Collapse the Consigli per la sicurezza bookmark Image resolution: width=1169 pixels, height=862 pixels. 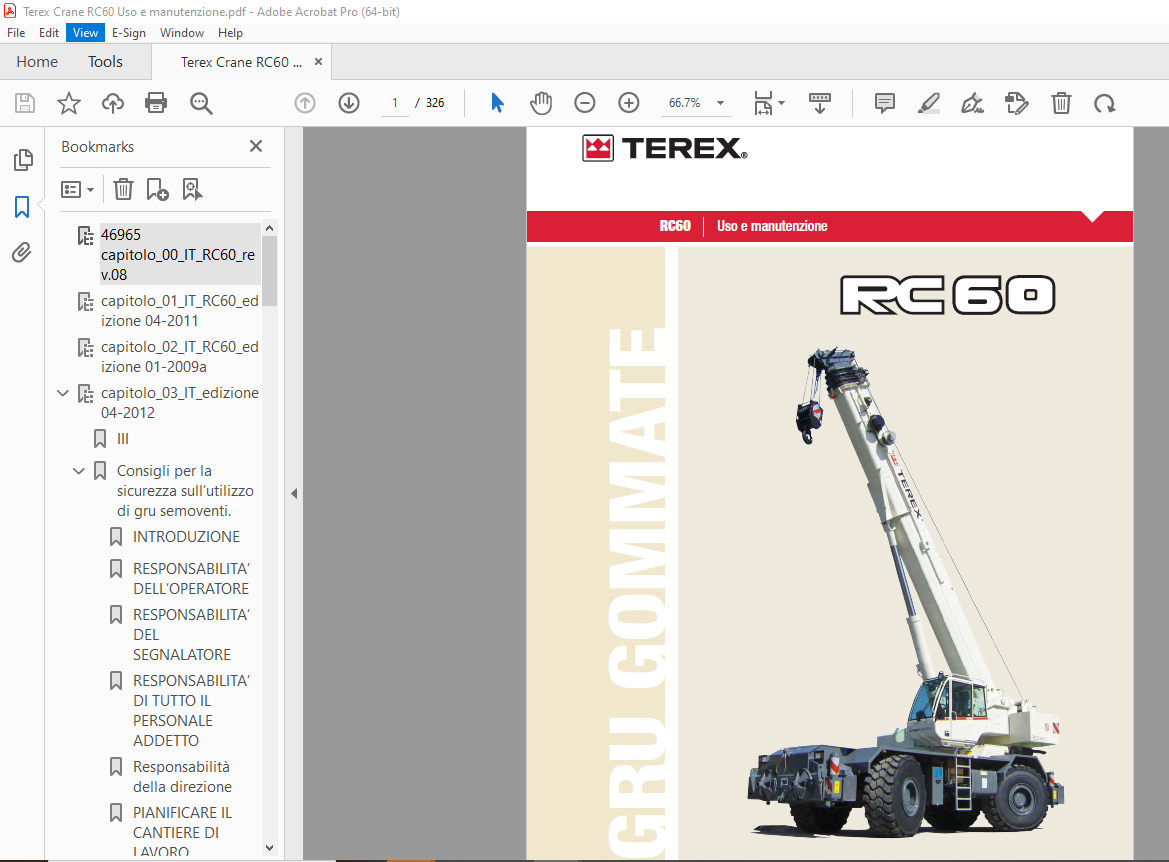[x=79, y=471]
